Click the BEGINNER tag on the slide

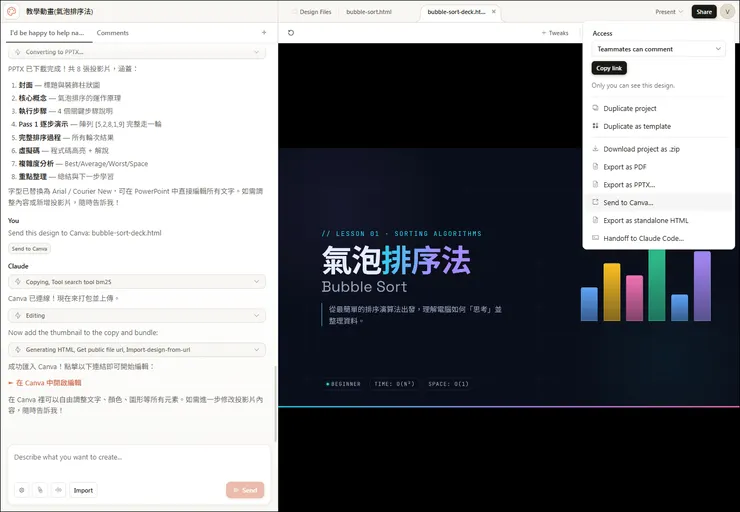[x=343, y=384]
